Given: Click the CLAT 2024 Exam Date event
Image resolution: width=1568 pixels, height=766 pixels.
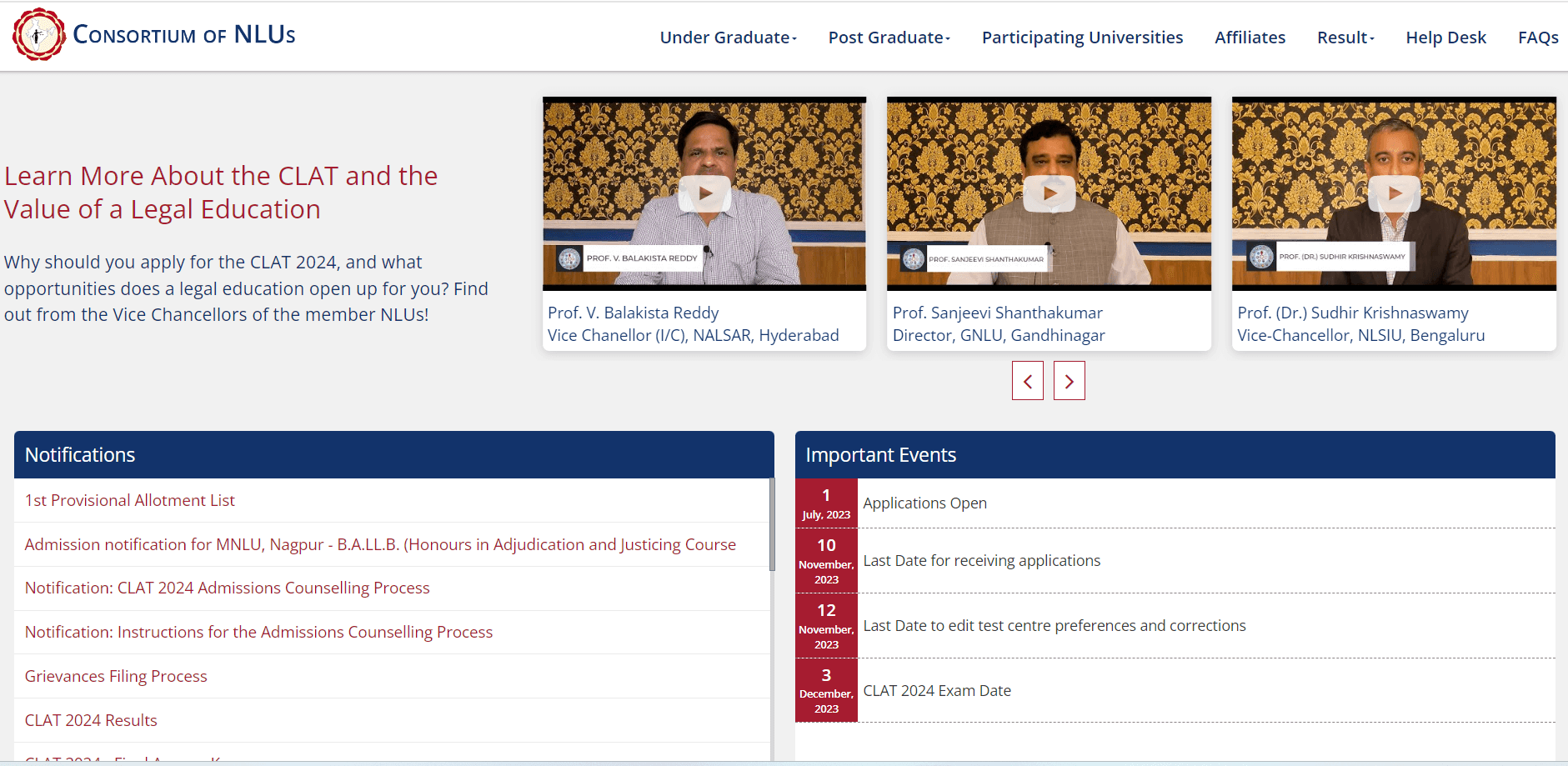Looking at the screenshot, I should coord(937,690).
